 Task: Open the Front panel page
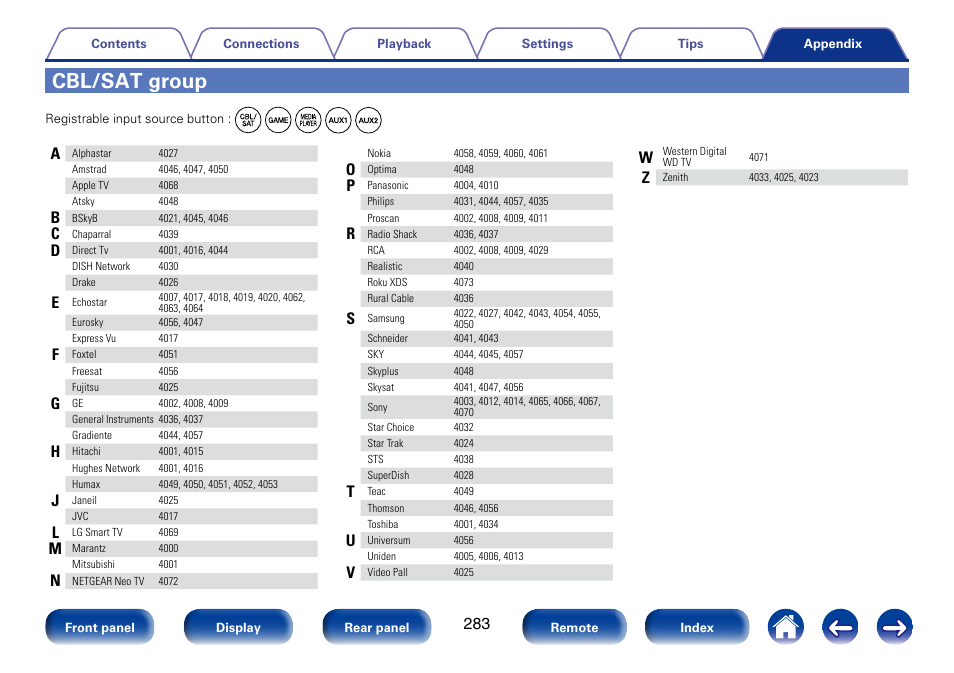pos(100,627)
